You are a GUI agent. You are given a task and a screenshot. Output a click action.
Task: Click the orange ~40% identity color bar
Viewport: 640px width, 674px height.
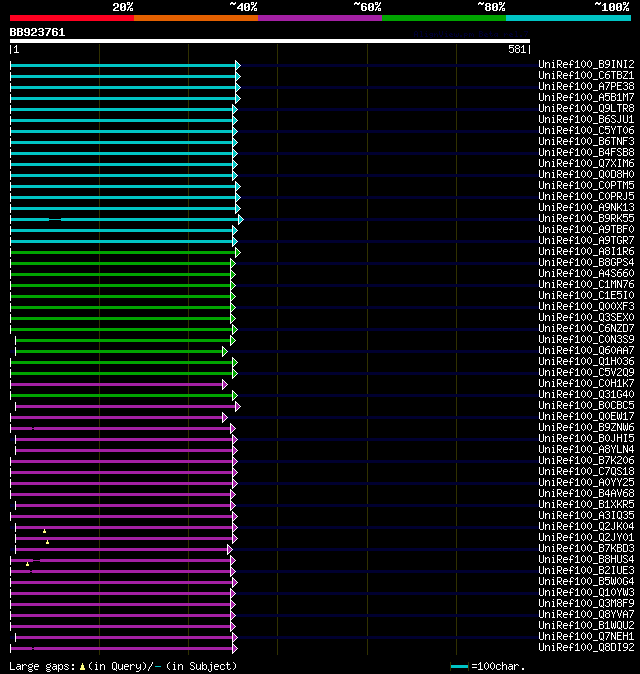(x=196, y=18)
